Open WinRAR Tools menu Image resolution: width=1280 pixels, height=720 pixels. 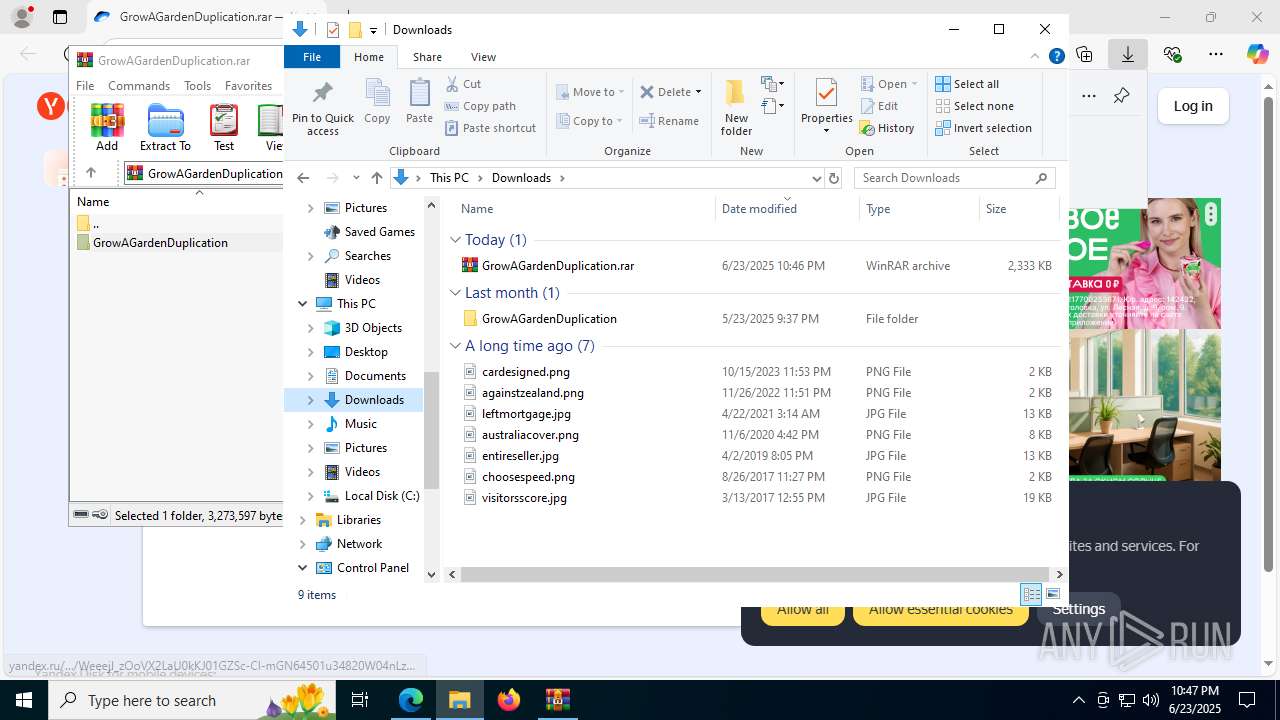tap(197, 86)
